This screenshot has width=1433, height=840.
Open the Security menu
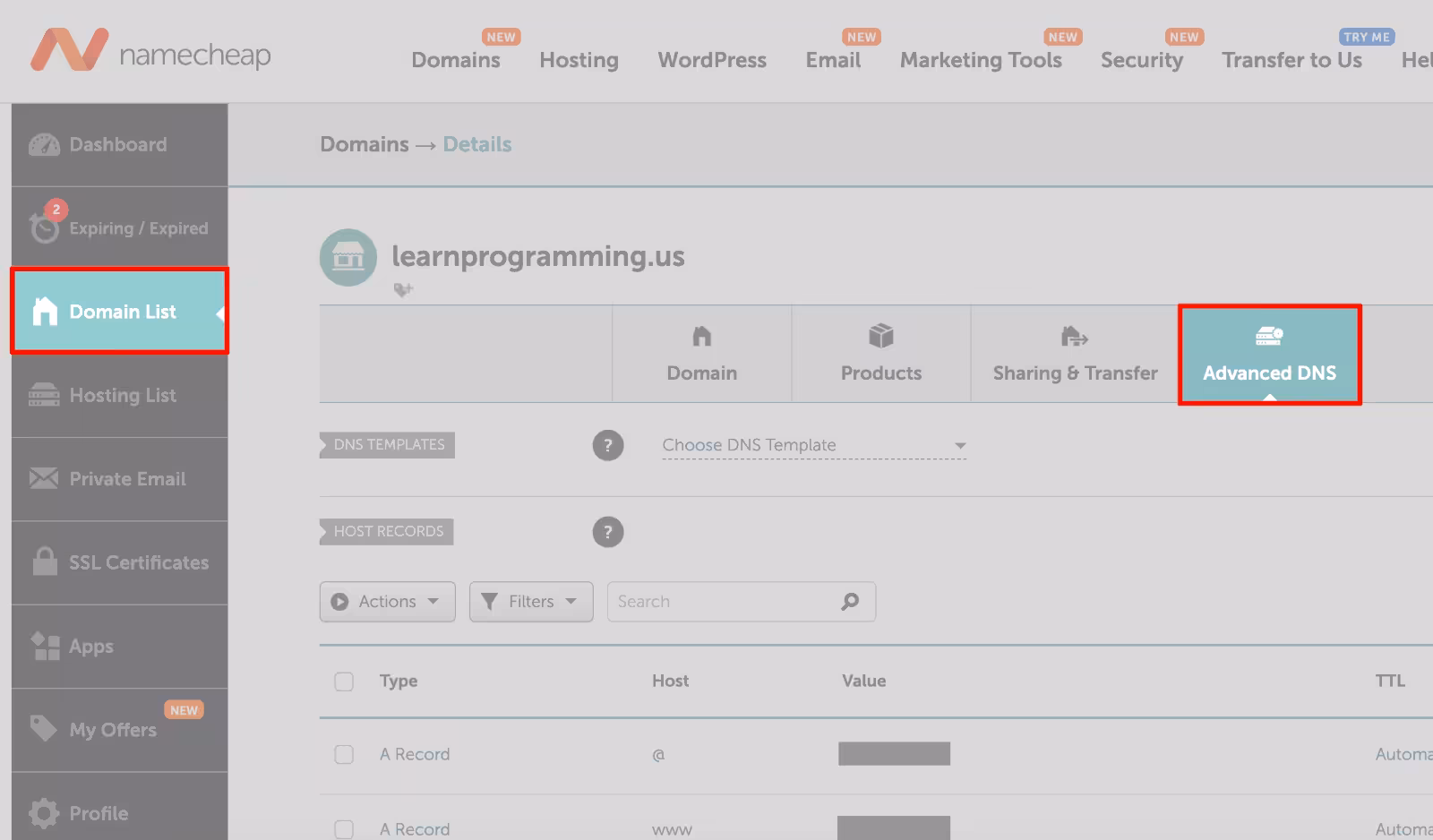(x=1142, y=60)
